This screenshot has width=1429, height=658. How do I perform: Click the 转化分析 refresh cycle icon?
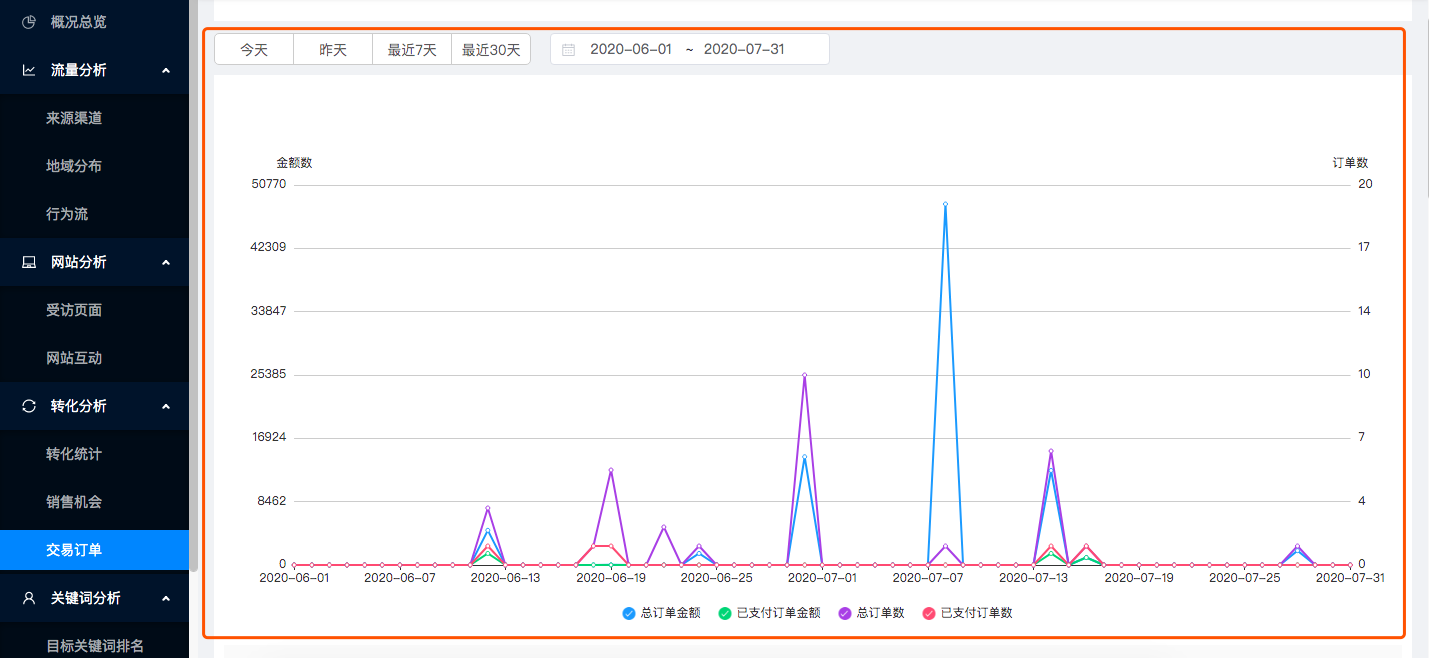point(29,406)
